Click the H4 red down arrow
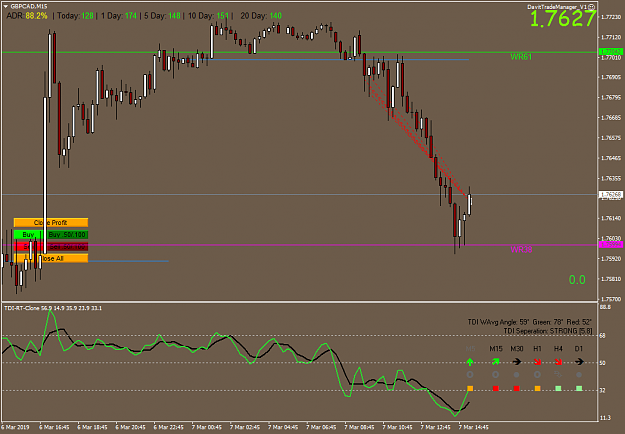Viewport: 625px width, 434px height. click(x=558, y=362)
